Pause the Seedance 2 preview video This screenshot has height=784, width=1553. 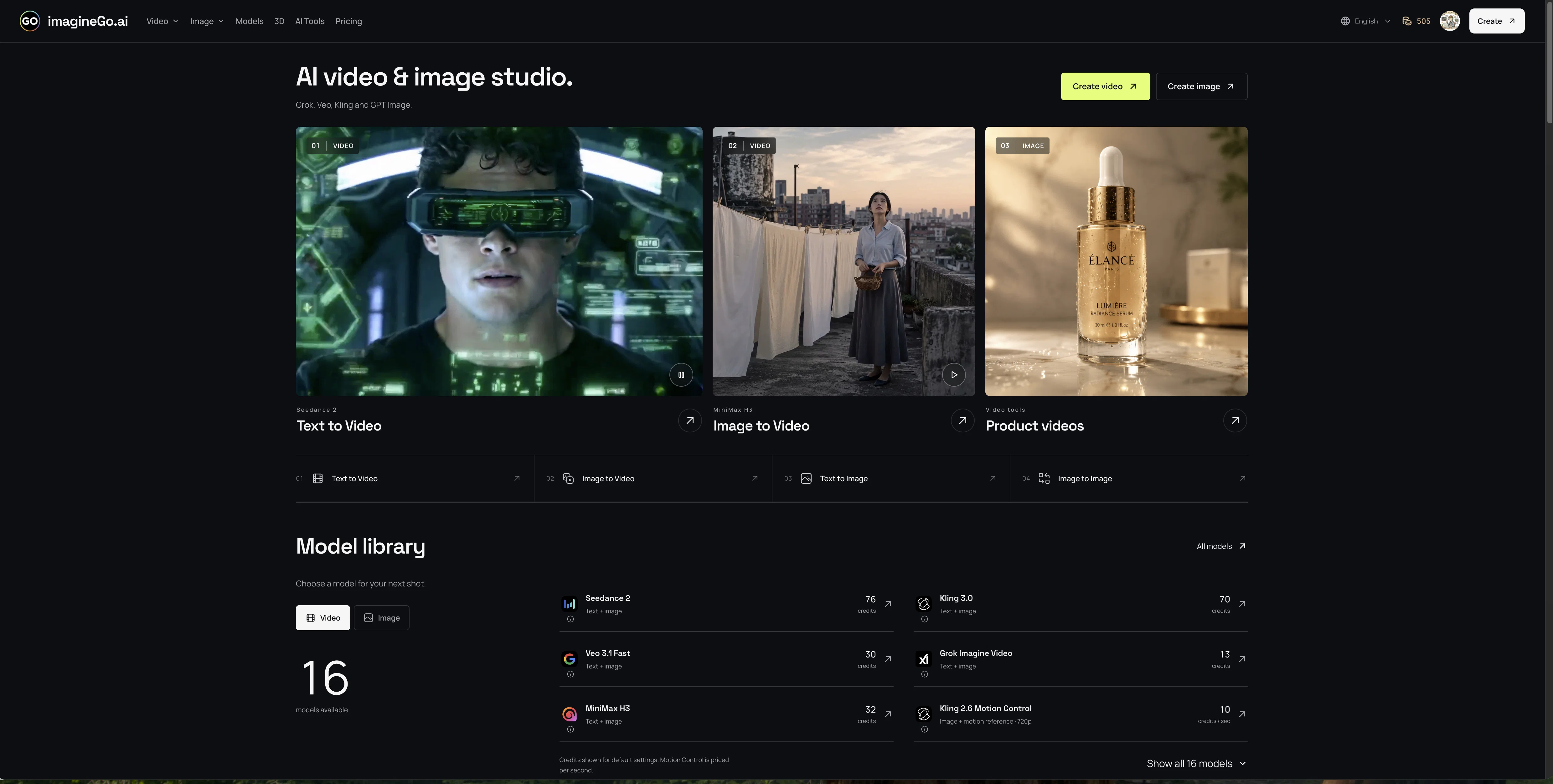[x=681, y=374]
